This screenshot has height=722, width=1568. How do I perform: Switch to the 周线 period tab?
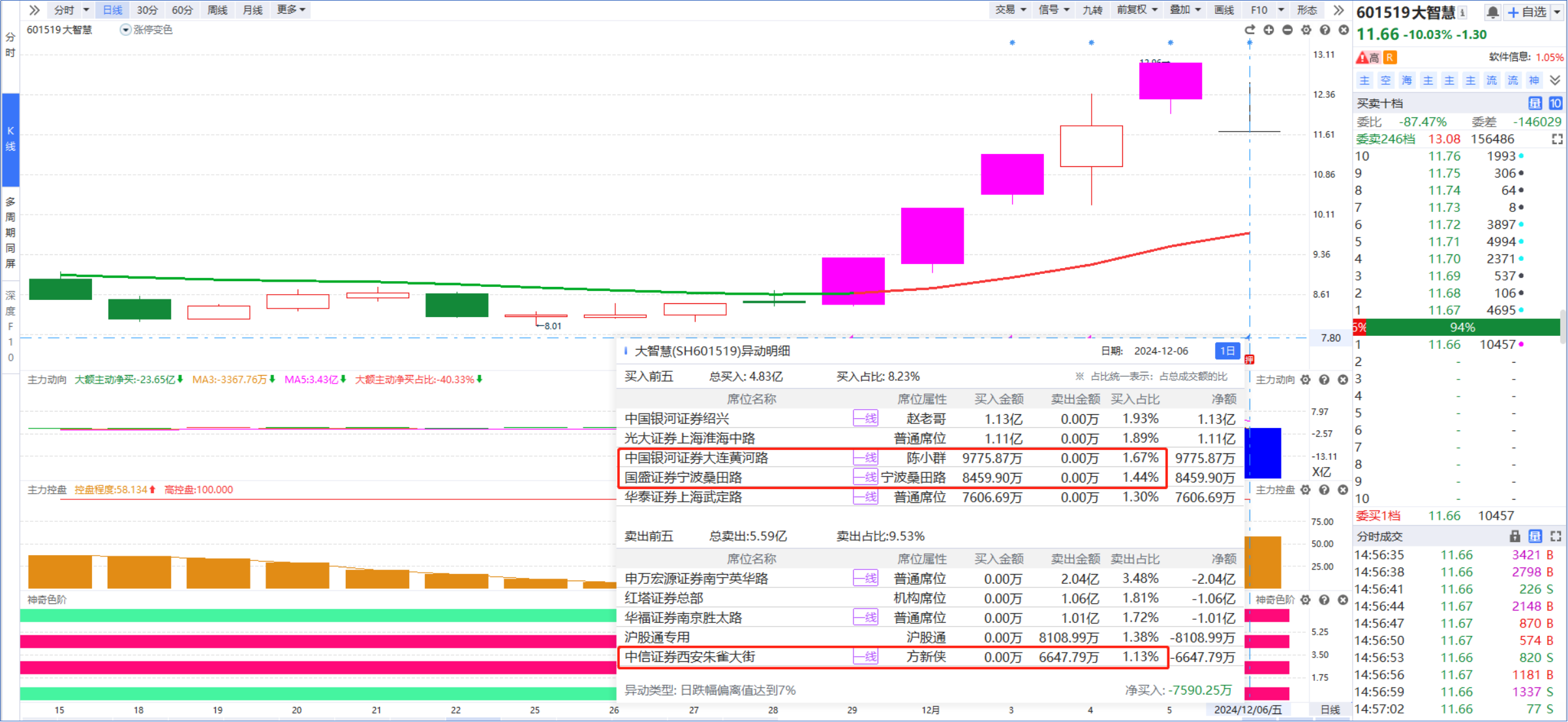[217, 10]
